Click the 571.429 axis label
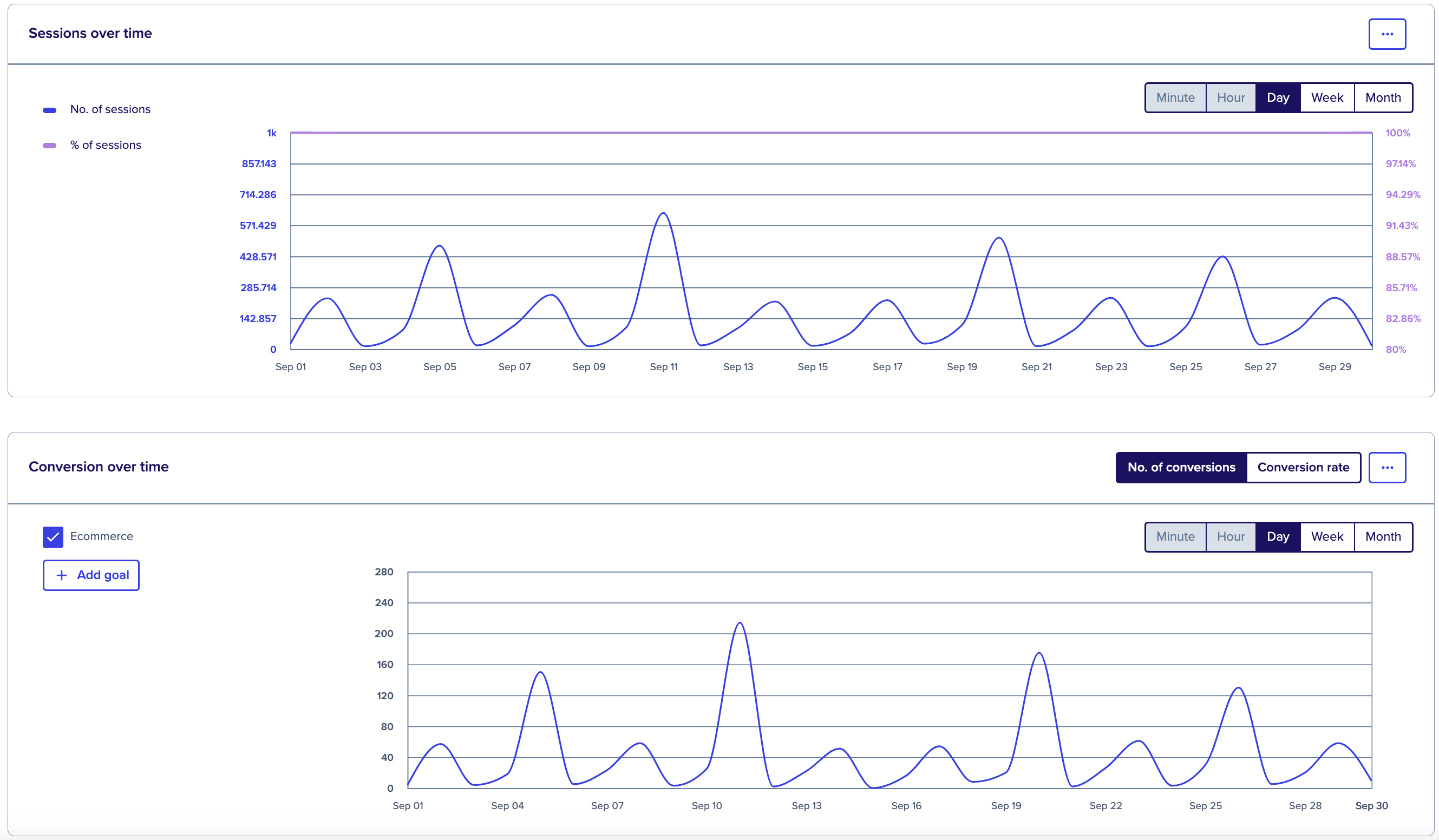The height and width of the screenshot is (840, 1439). coord(258,226)
